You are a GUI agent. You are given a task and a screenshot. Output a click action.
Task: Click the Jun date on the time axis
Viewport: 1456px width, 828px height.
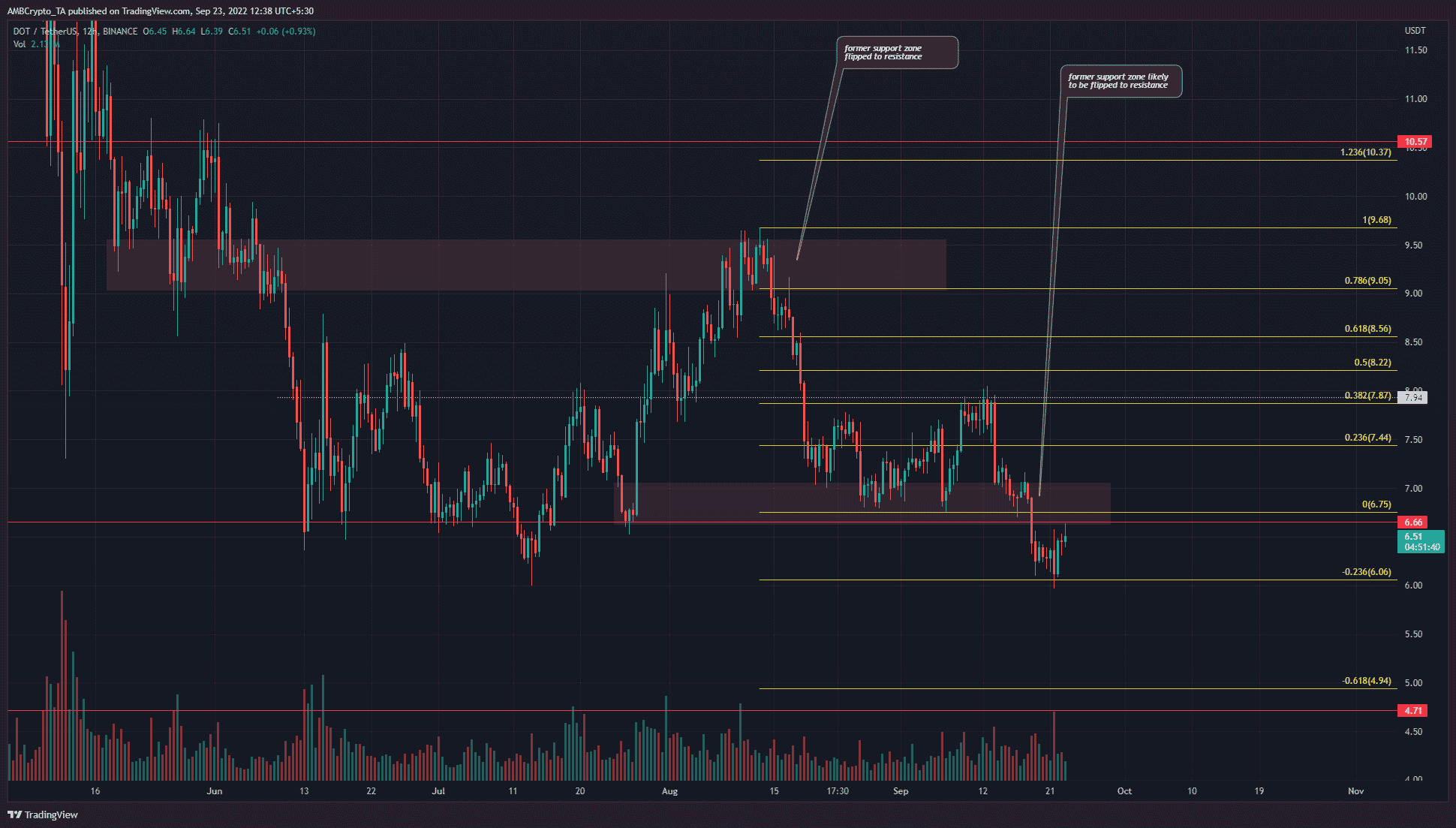point(215,791)
